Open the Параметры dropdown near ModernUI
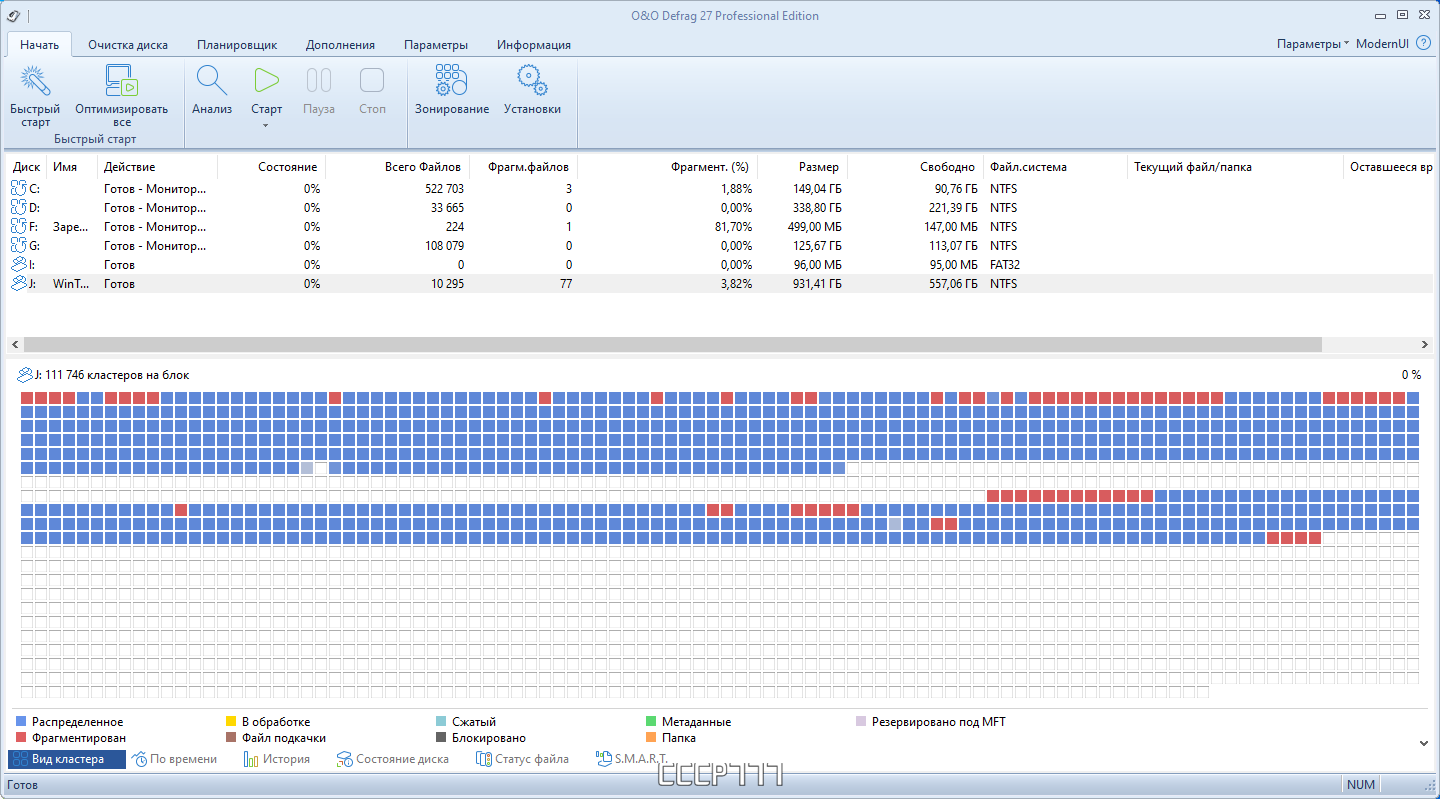1440x799 pixels. click(x=1303, y=43)
